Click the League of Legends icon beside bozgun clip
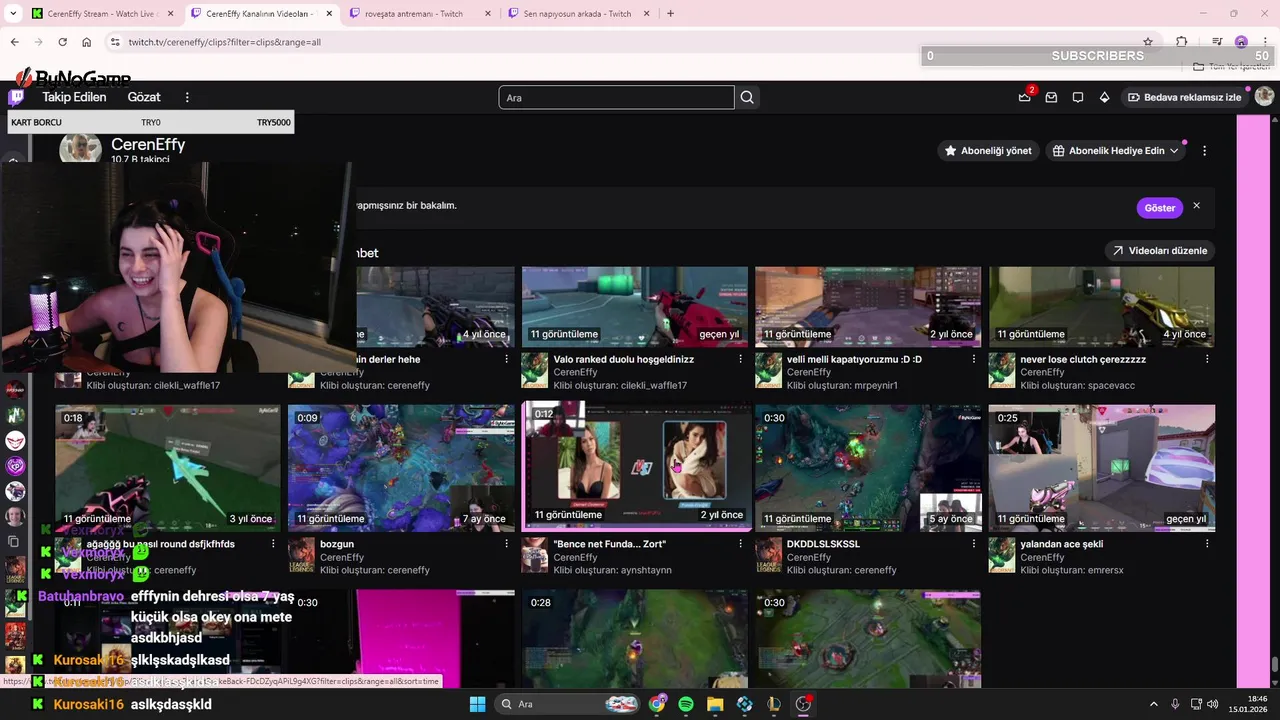This screenshot has width=1280, height=720. 301,555
